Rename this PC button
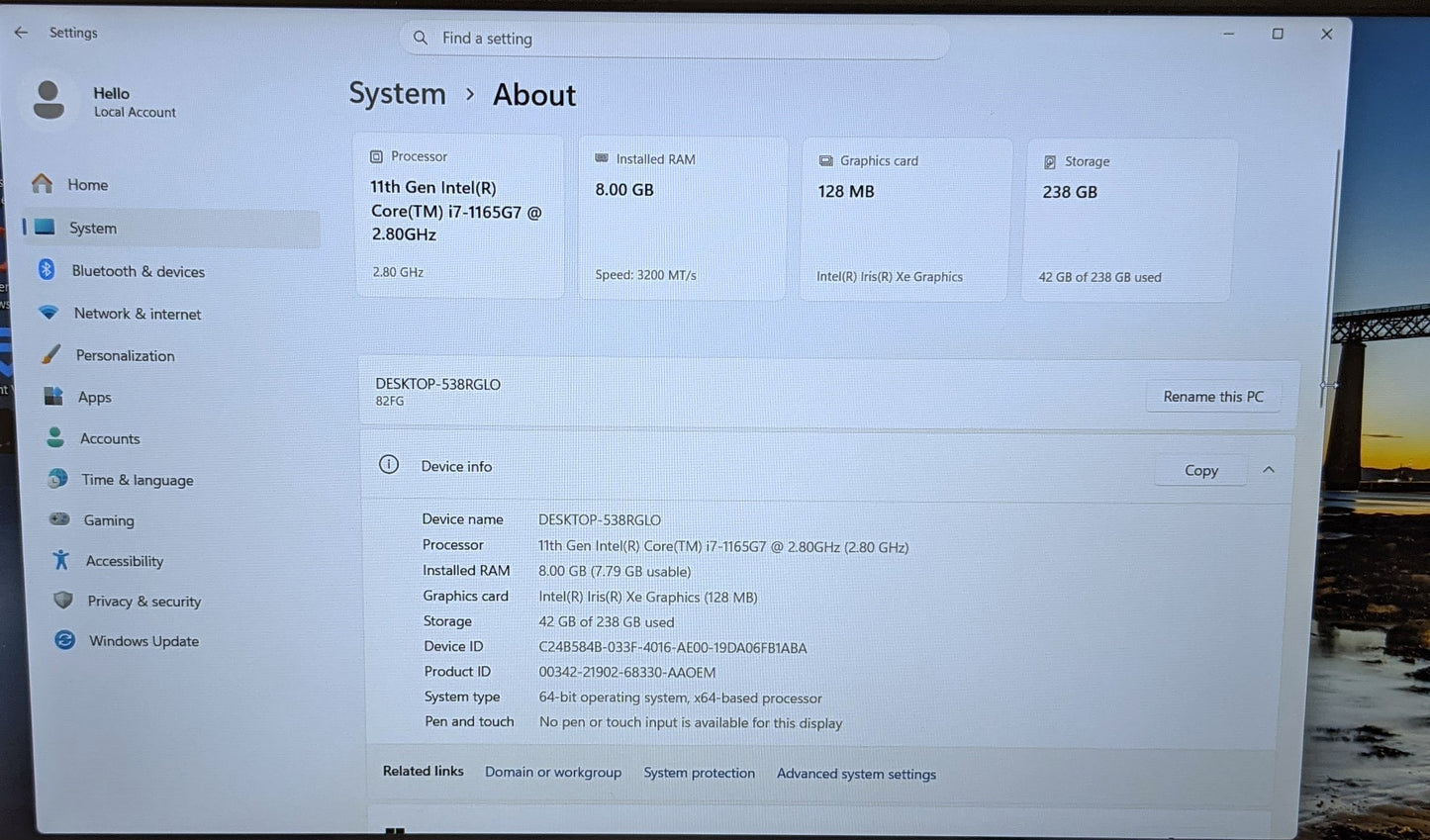The height and width of the screenshot is (840, 1430). tap(1213, 396)
